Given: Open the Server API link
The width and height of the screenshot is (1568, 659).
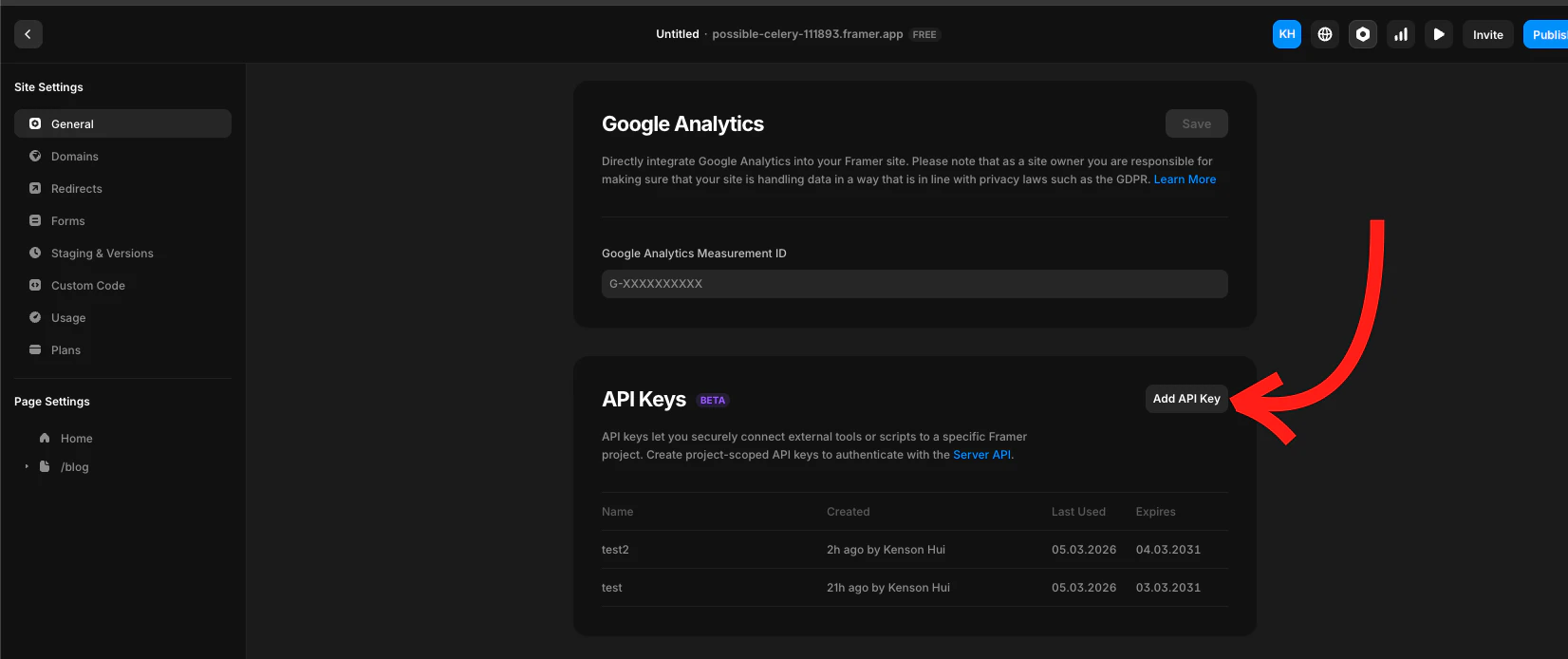Looking at the screenshot, I should click(x=981, y=455).
